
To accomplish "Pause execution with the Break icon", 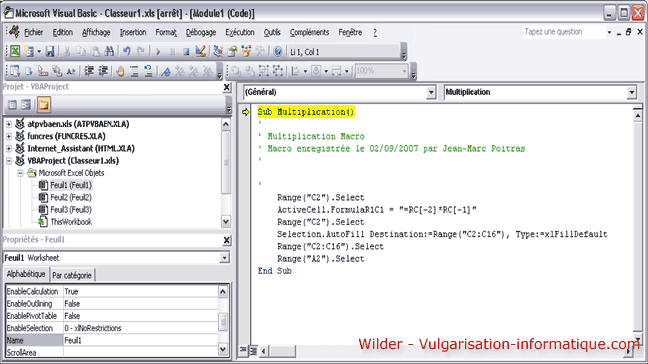I will click(x=172, y=52).
